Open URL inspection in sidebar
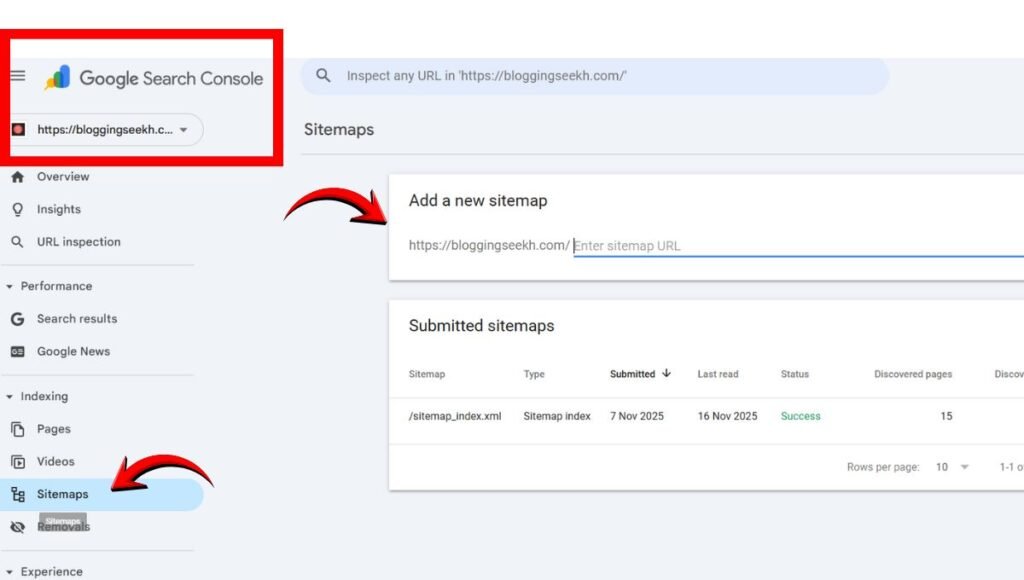Screen dimensions: 1024x580 pyautogui.click(x=78, y=242)
